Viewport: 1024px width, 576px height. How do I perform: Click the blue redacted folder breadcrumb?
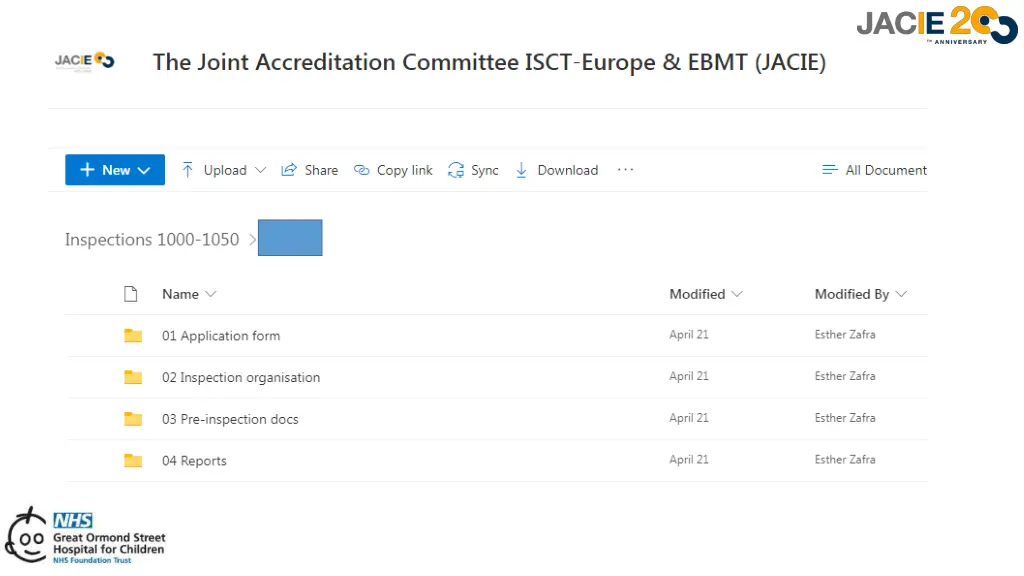pos(290,238)
